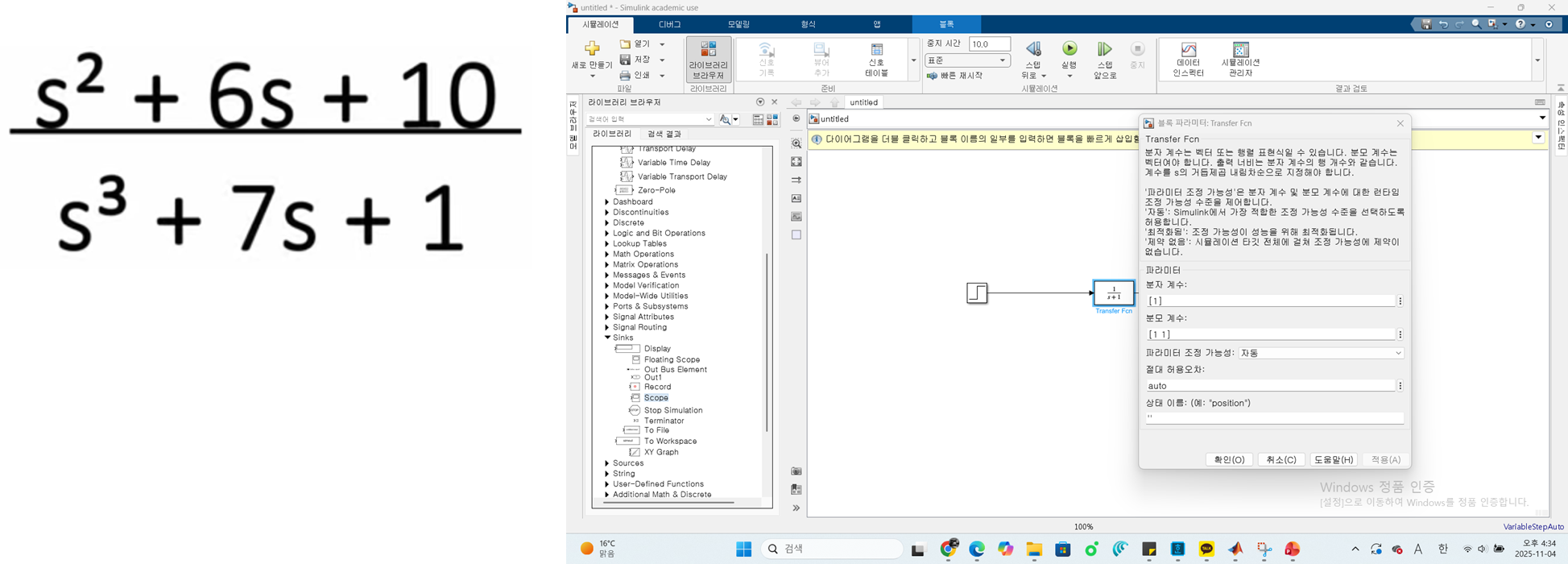Expand the Dashboard library node
Viewport: 1568px width, 564px height.
click(x=607, y=202)
